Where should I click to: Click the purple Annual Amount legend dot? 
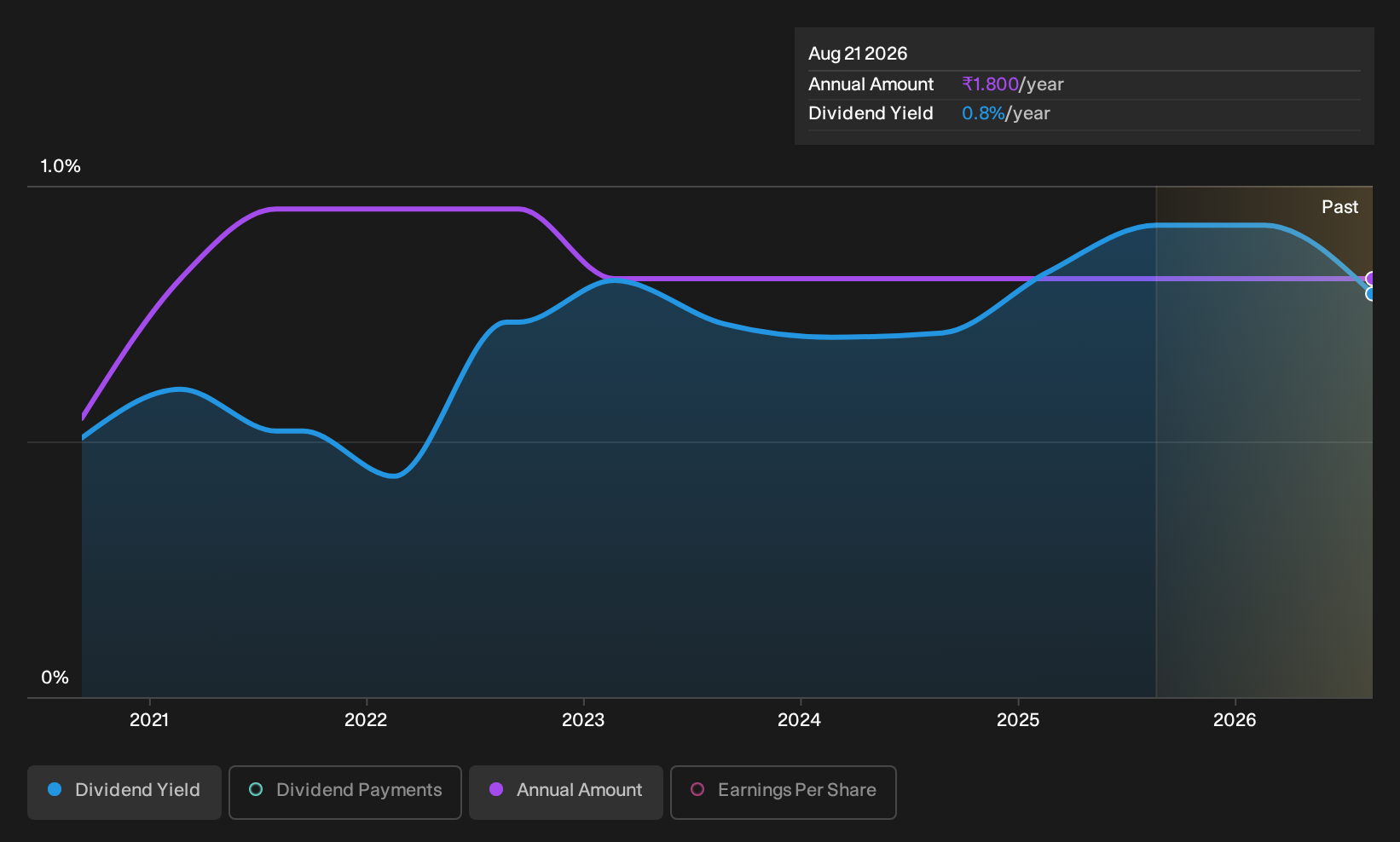pos(496,789)
